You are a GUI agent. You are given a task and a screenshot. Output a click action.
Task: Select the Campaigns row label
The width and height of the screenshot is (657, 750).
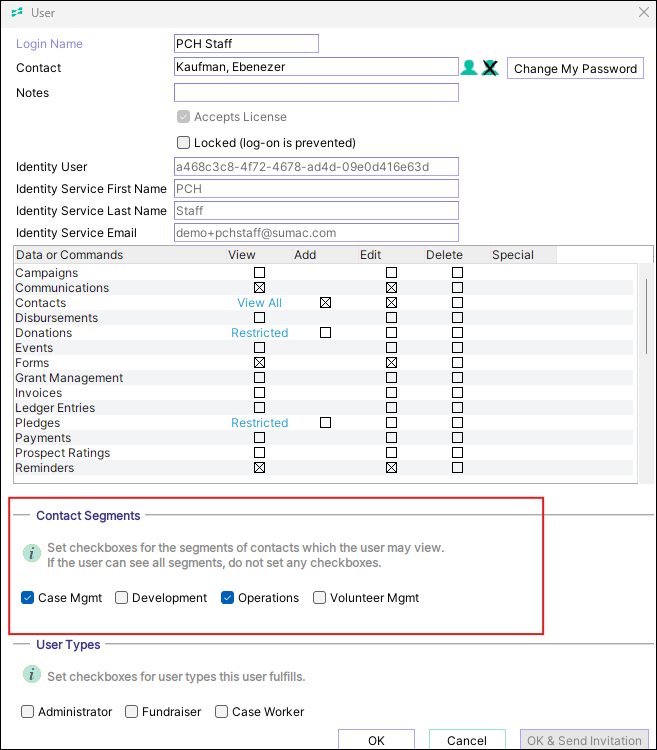[46, 273]
